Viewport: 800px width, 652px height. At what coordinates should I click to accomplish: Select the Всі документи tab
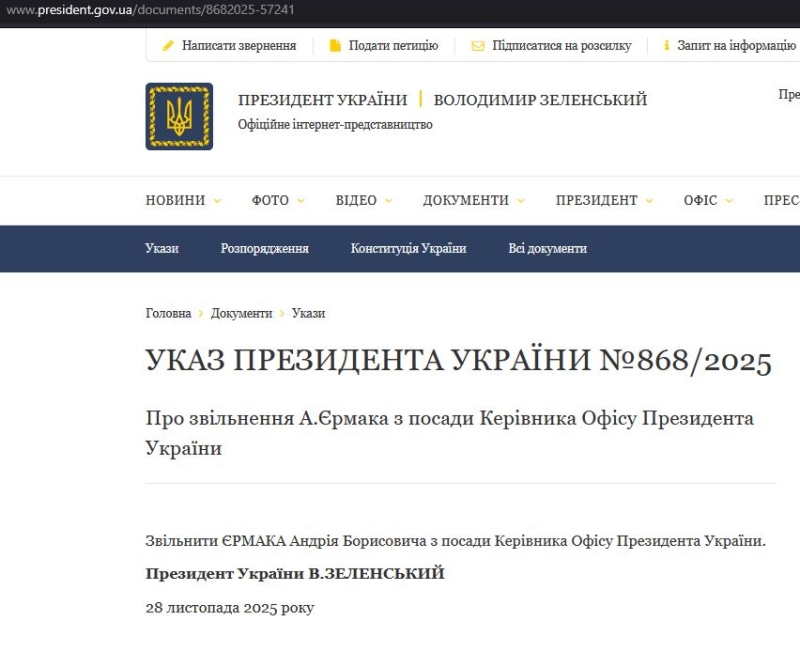547,248
